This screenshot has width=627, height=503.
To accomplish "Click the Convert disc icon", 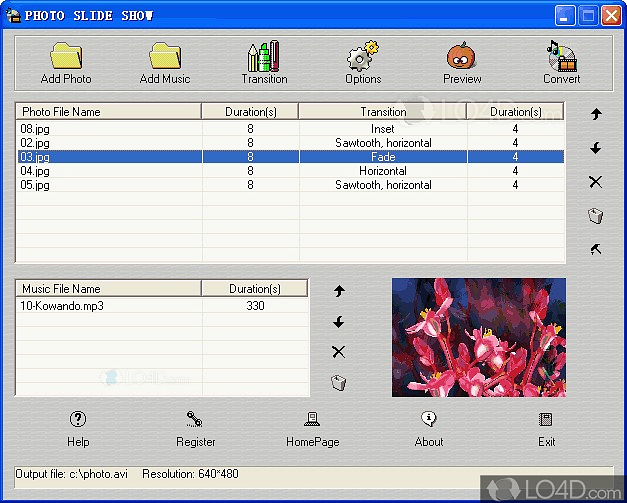I will pyautogui.click(x=561, y=56).
